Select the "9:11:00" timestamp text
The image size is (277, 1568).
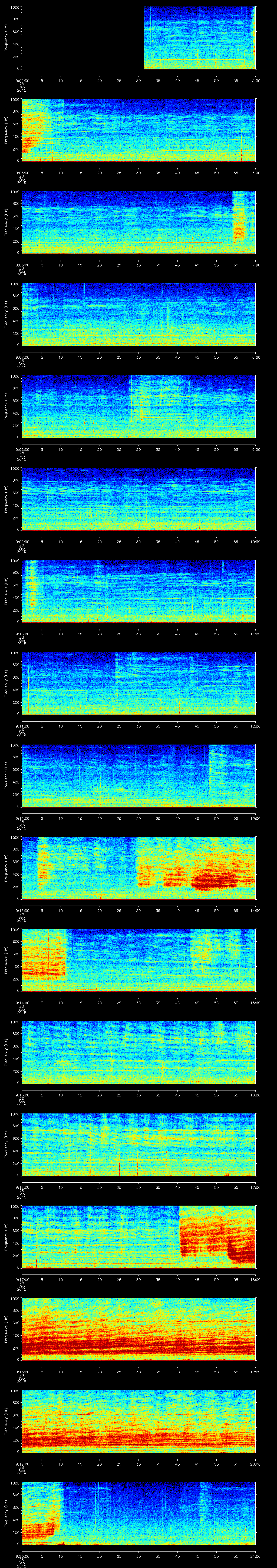(22, 726)
